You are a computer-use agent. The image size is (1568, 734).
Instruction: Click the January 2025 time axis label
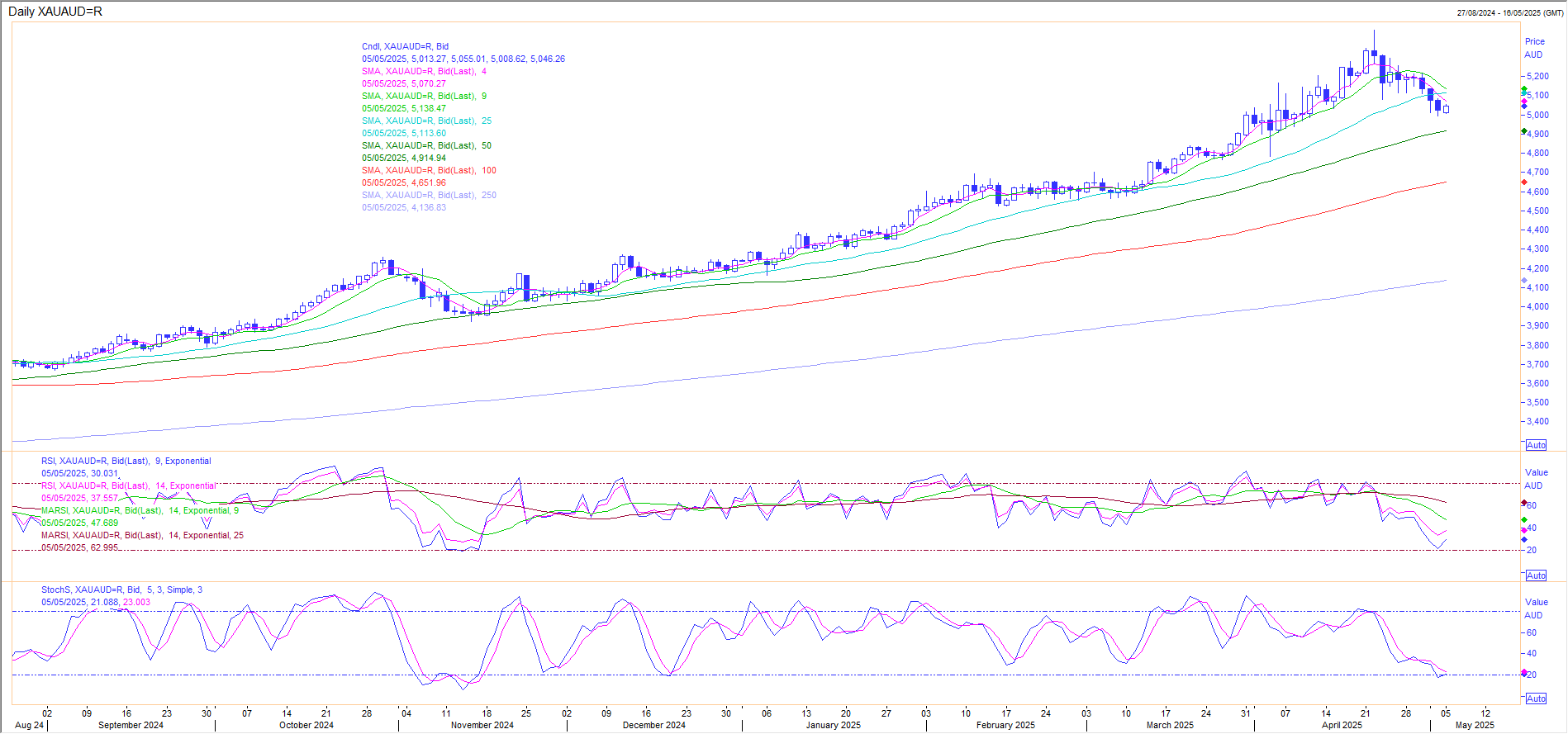pos(833,725)
